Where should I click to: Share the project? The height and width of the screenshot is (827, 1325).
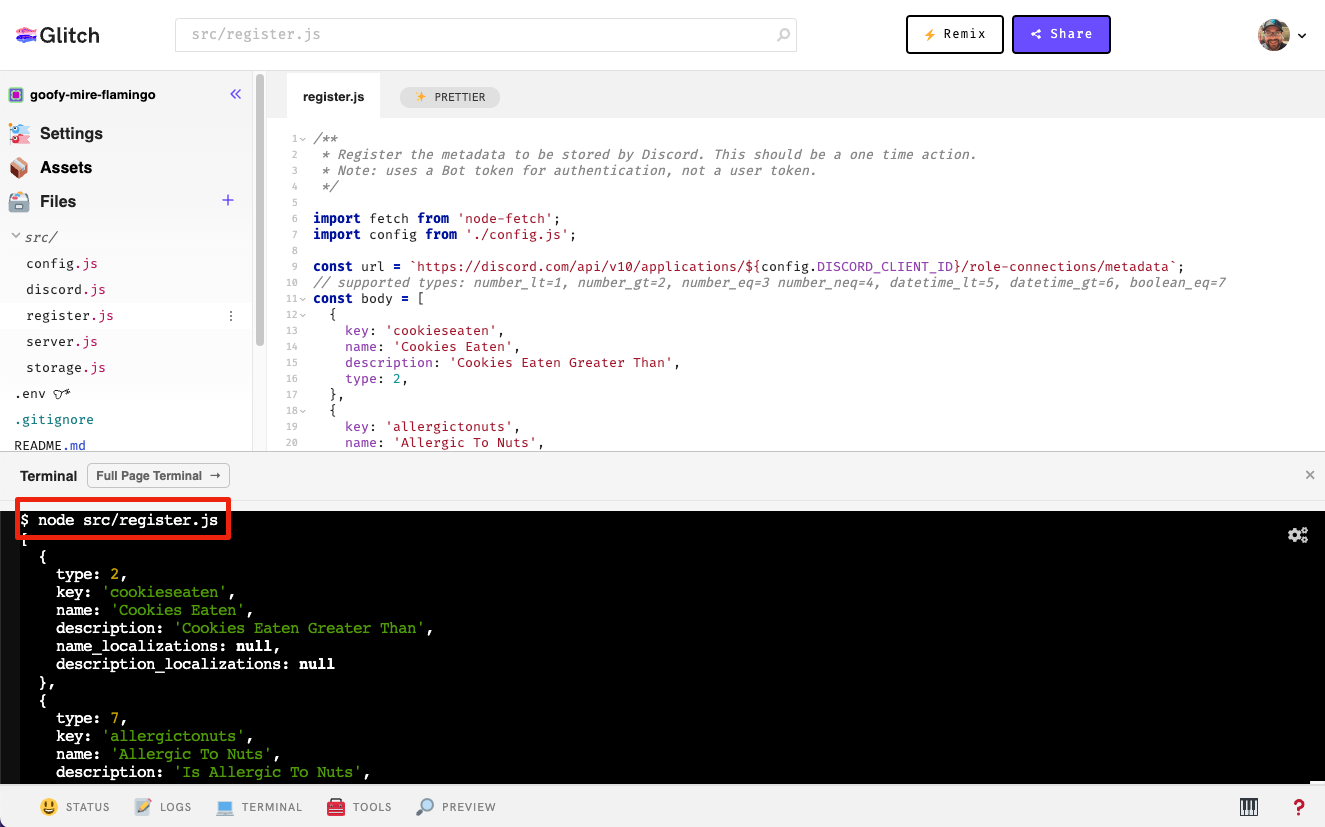click(1061, 34)
